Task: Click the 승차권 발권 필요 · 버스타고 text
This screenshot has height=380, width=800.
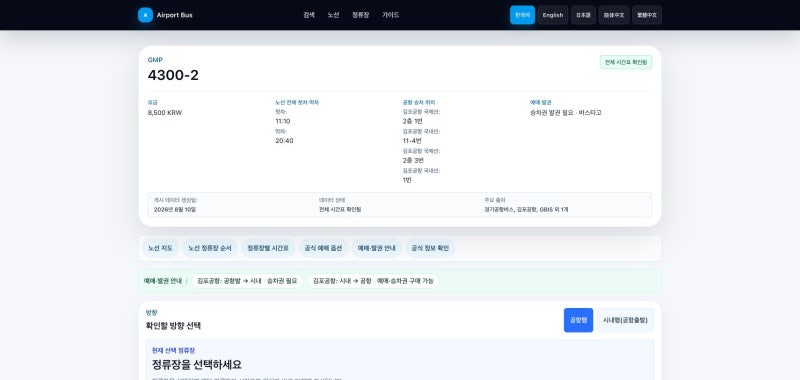Action: pyautogui.click(x=566, y=113)
